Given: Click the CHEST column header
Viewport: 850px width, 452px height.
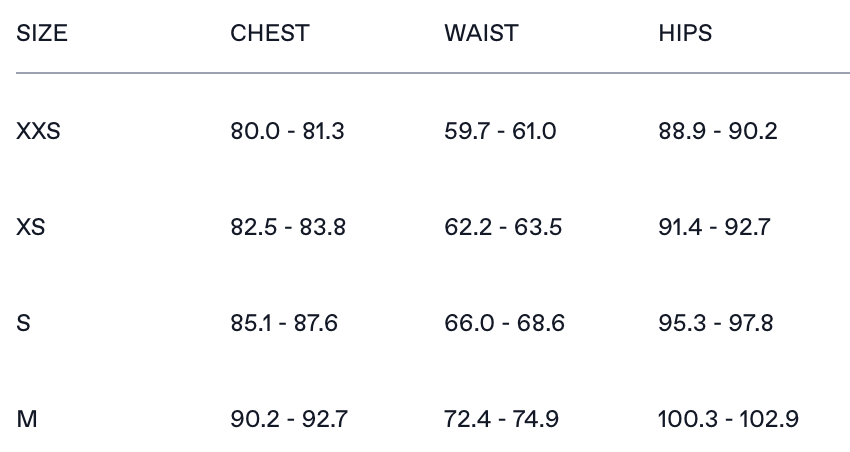Looking at the screenshot, I should [269, 33].
